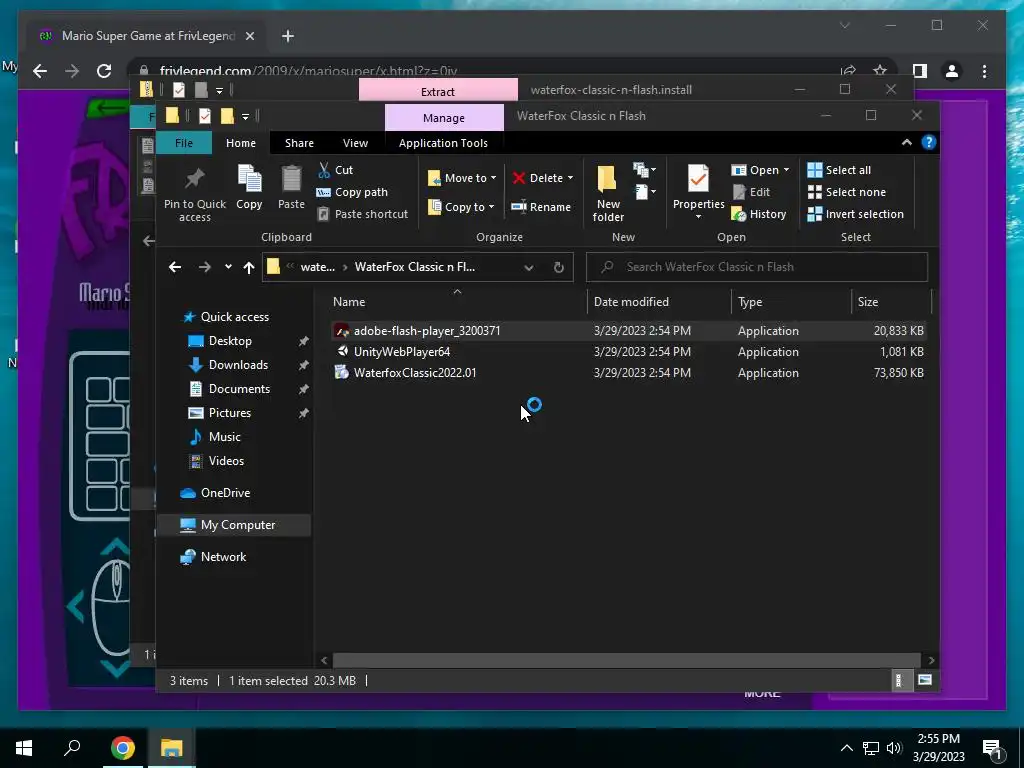Screen dimensions: 1024x768
Task: Bookmark this page with star icon
Action: coord(880,71)
